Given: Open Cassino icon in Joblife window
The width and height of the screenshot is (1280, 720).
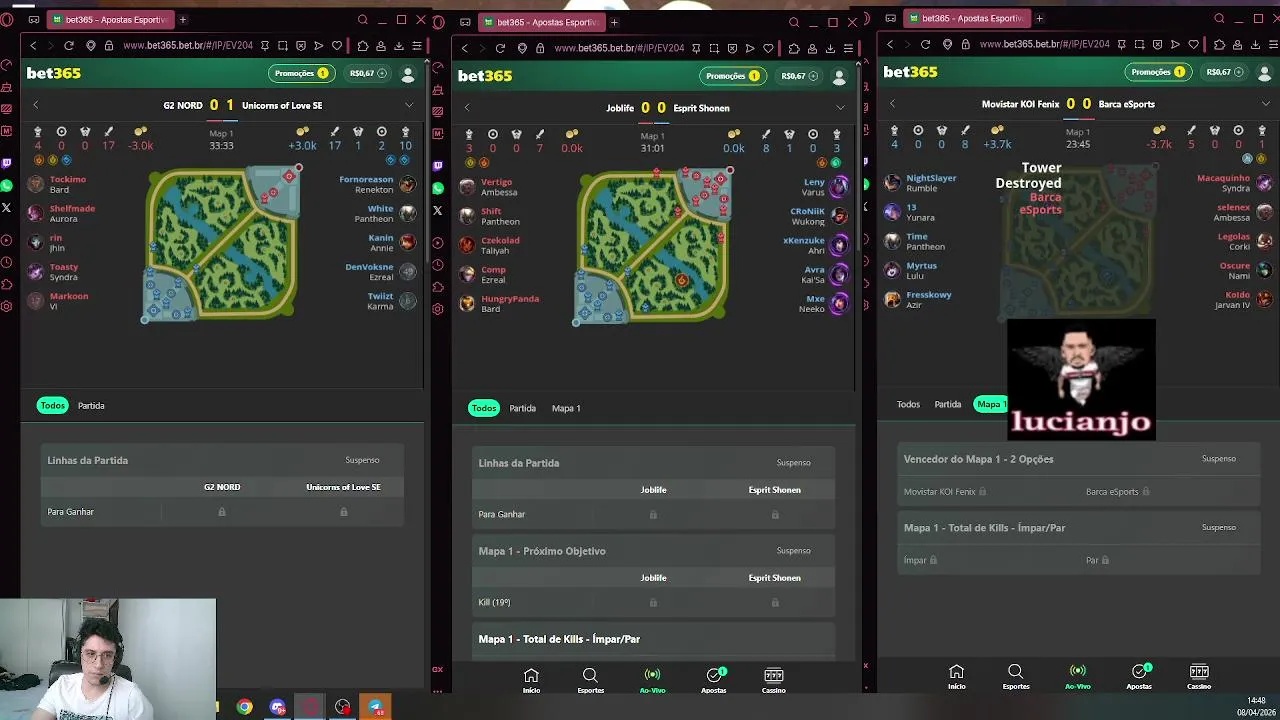Looking at the screenshot, I should coord(774,680).
